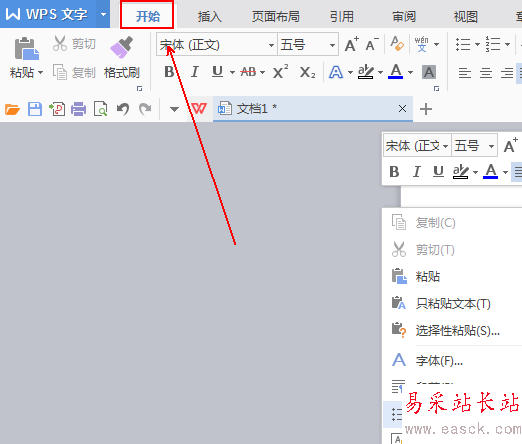Viewport: 522px width, 444px height.
Task: Expand ribbon highlight color dropdown arrow
Action: [380, 72]
